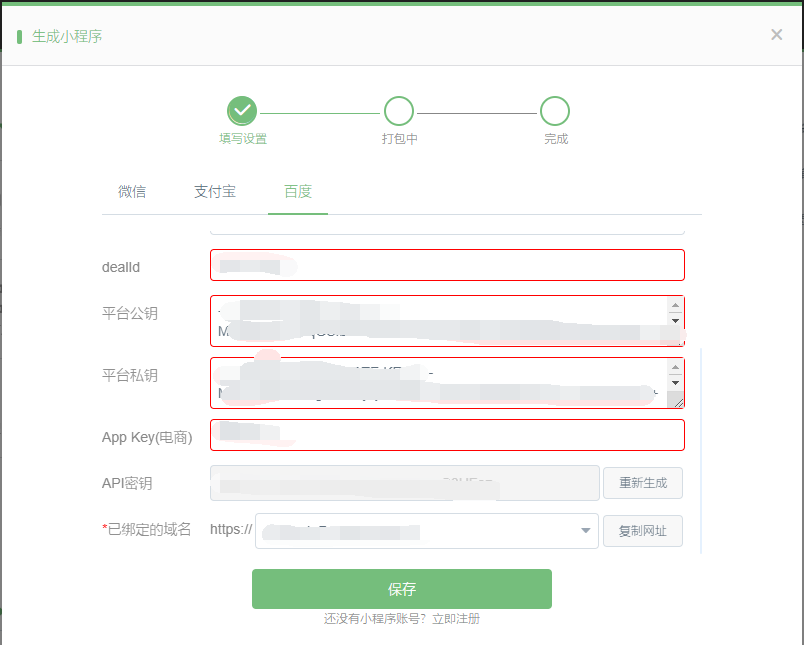Click the checked 填写设置 step circle
Image resolution: width=804 pixels, height=645 pixels.
point(242,111)
